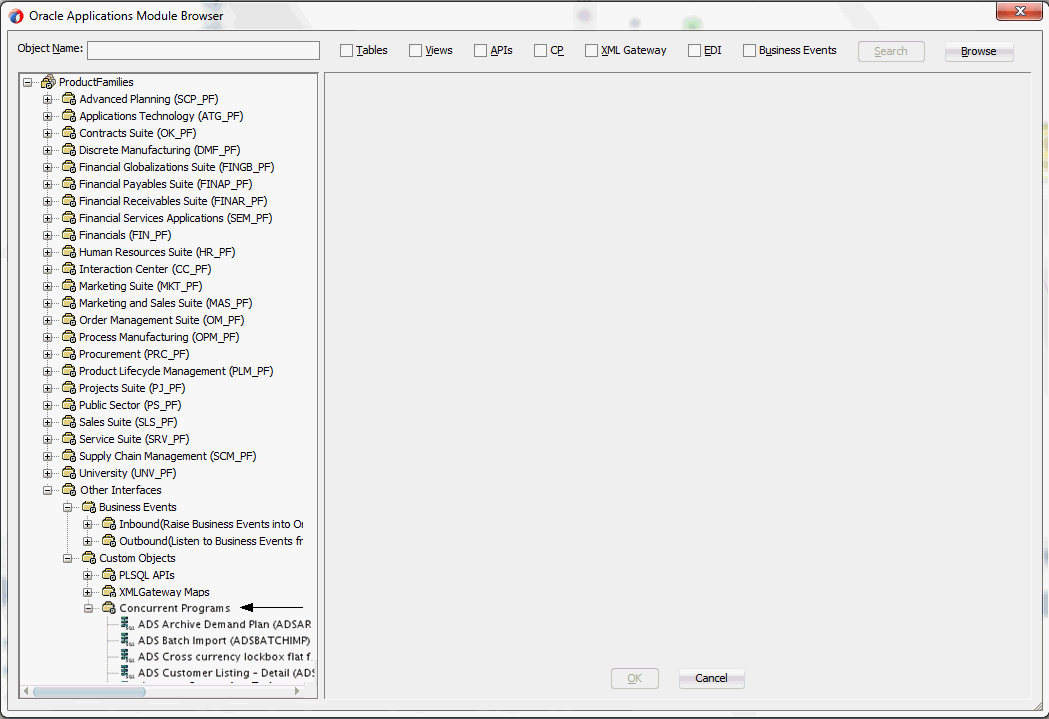Enable the Views checkbox

(415, 51)
